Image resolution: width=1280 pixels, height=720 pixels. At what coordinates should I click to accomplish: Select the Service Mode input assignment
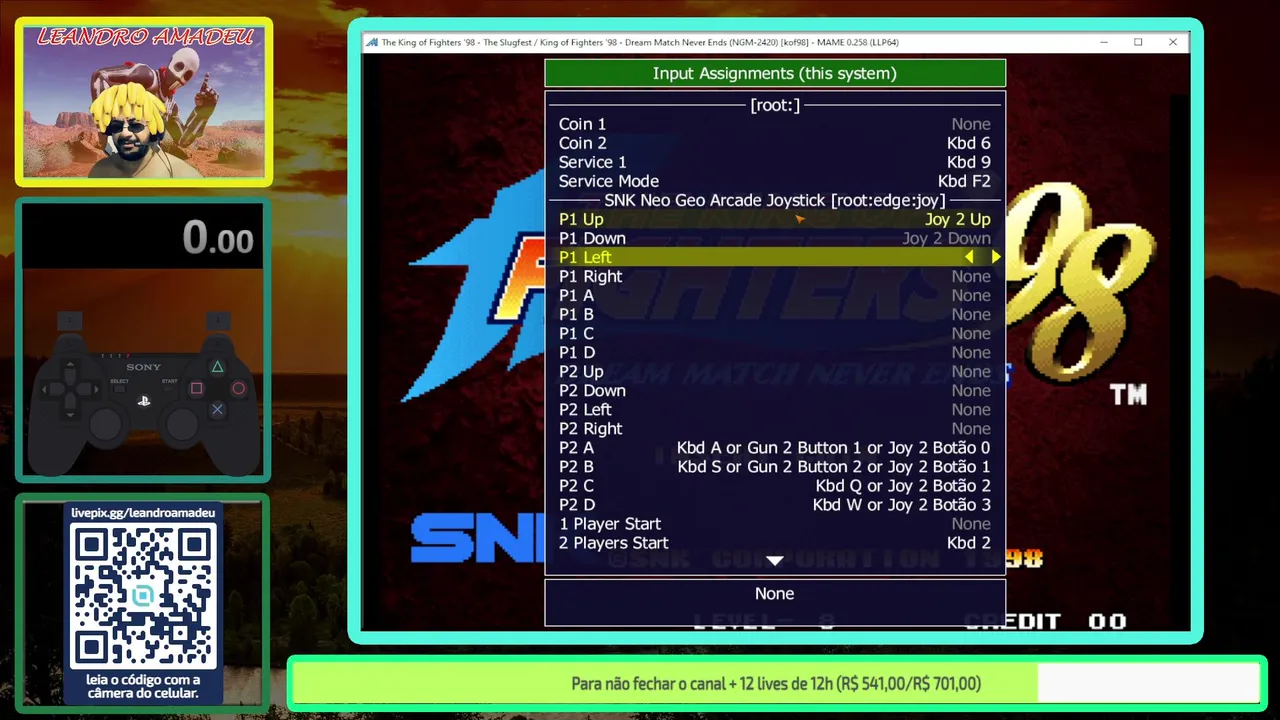tap(775, 181)
